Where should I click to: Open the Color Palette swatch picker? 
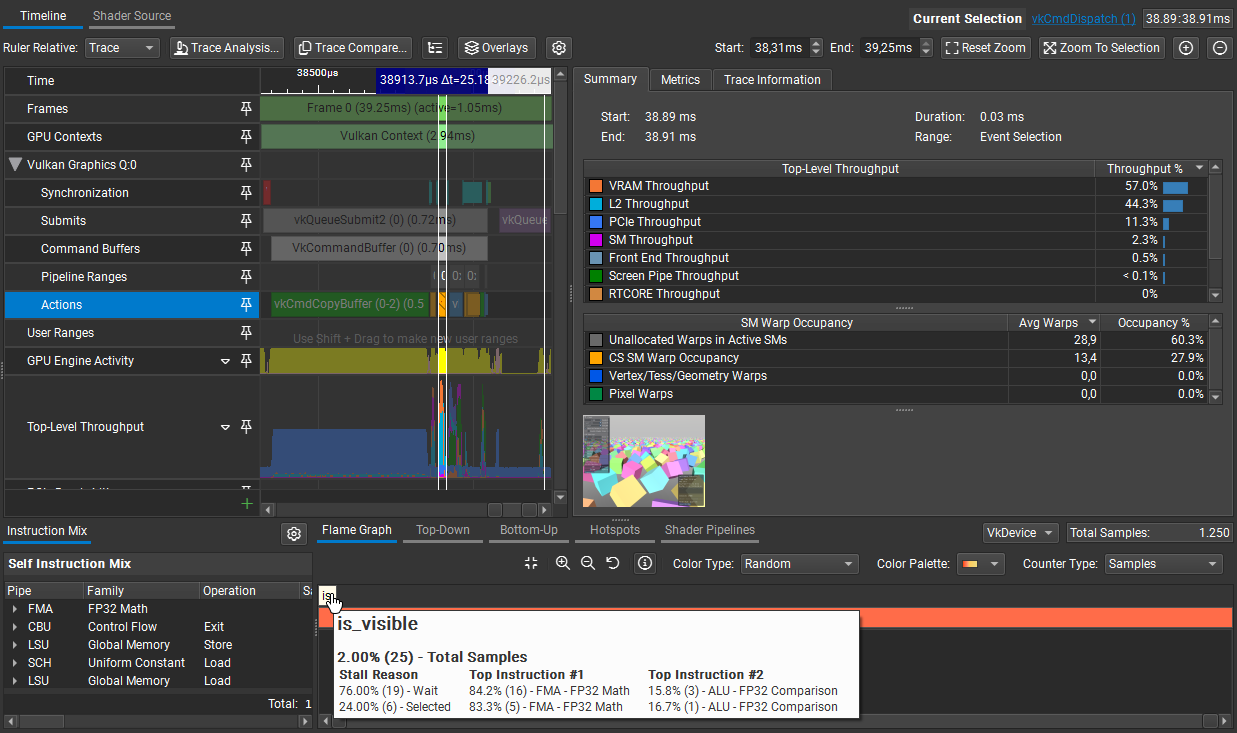(980, 564)
